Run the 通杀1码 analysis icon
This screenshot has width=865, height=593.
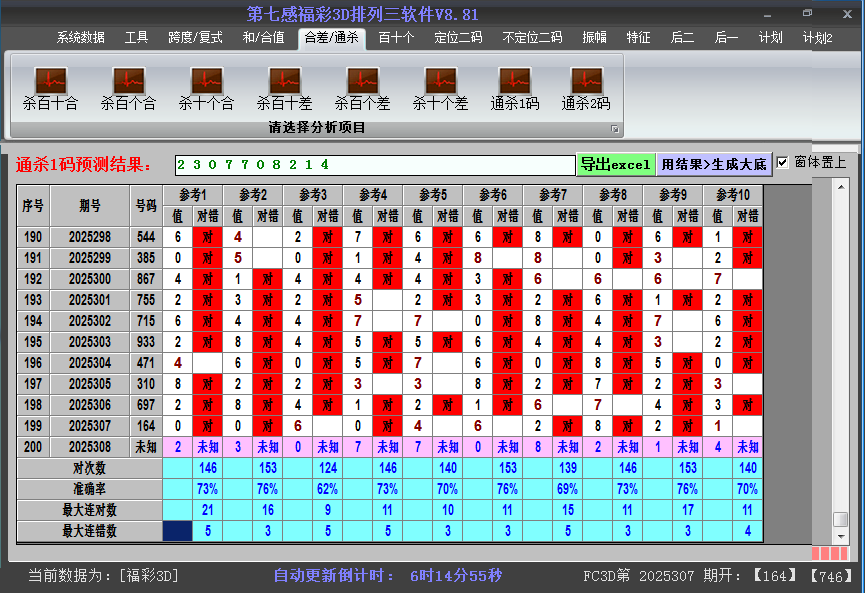coord(514,80)
